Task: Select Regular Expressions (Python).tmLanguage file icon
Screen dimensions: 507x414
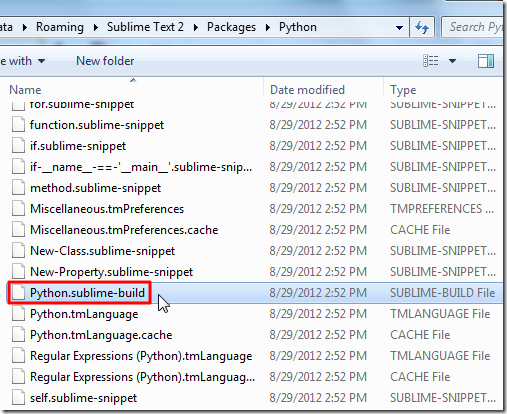Action: [18, 356]
